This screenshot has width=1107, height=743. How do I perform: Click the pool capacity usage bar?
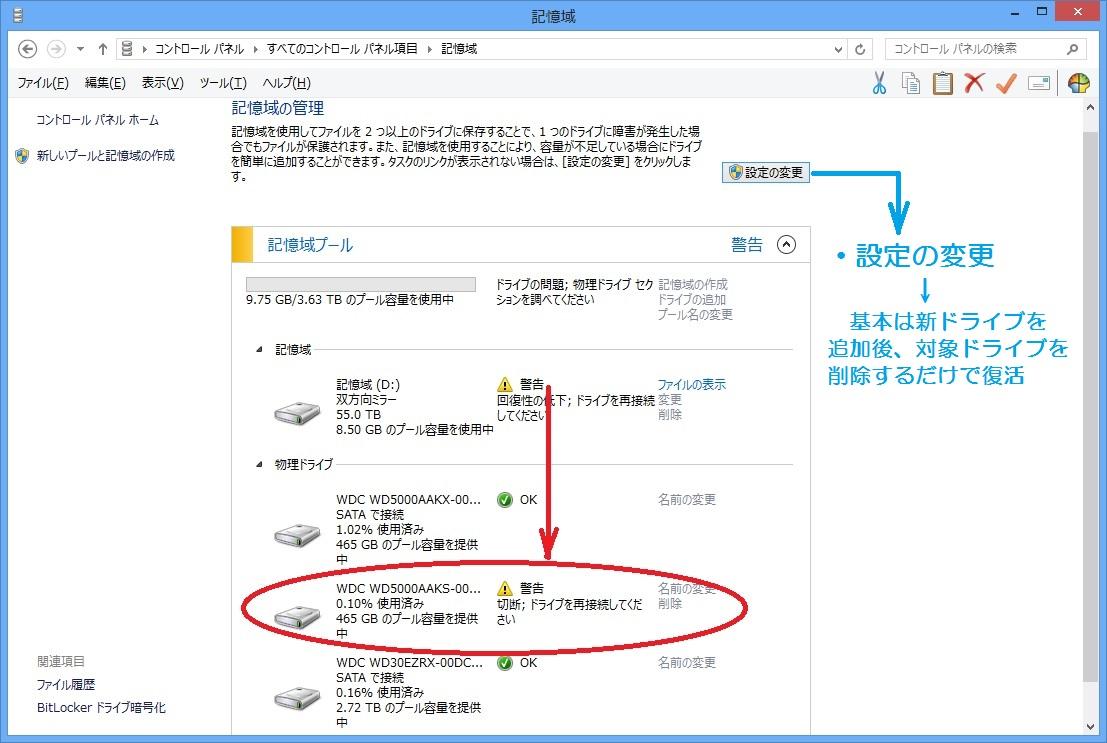pyautogui.click(x=361, y=284)
